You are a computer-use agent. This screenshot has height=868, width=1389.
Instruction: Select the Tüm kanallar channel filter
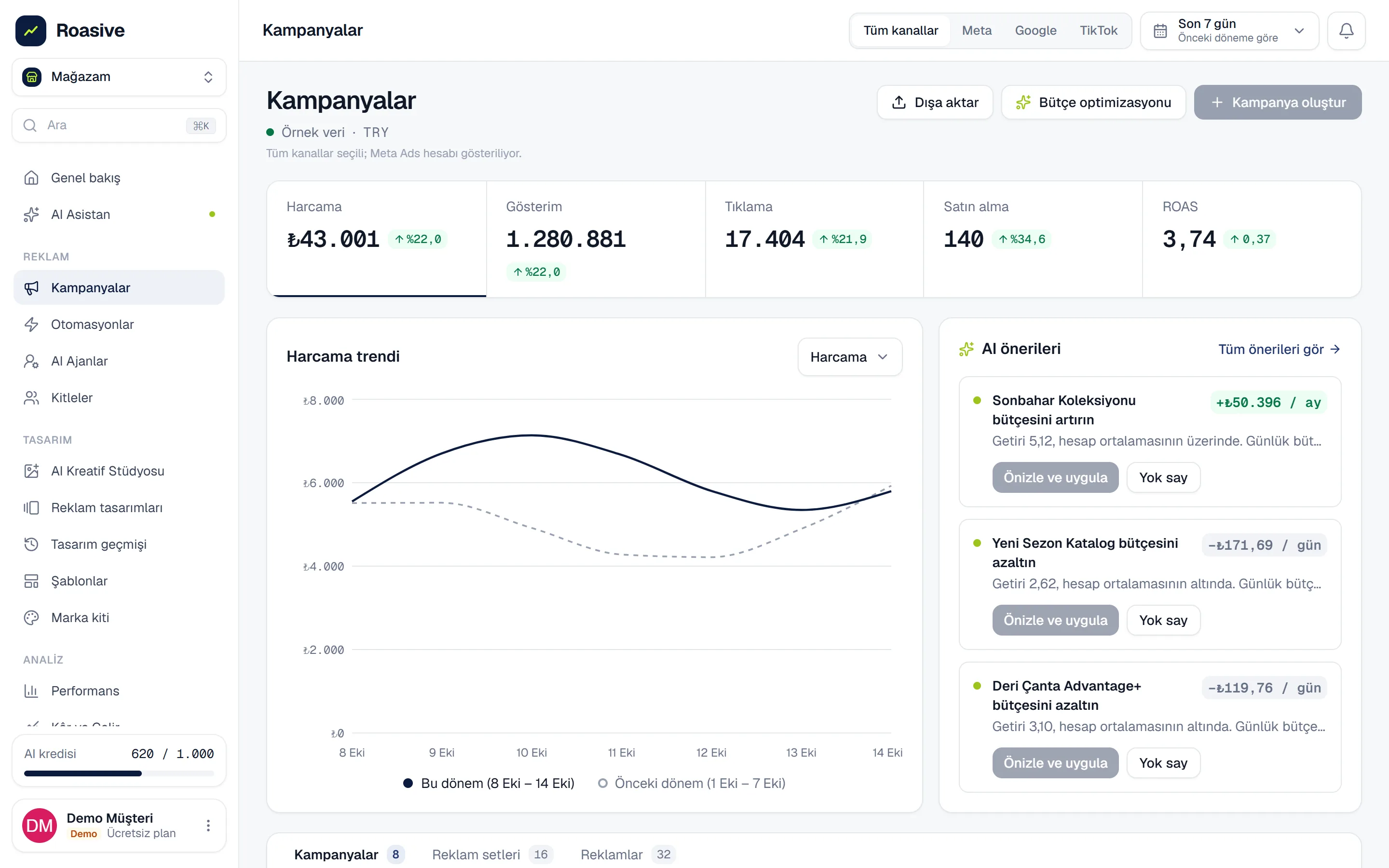point(900,30)
